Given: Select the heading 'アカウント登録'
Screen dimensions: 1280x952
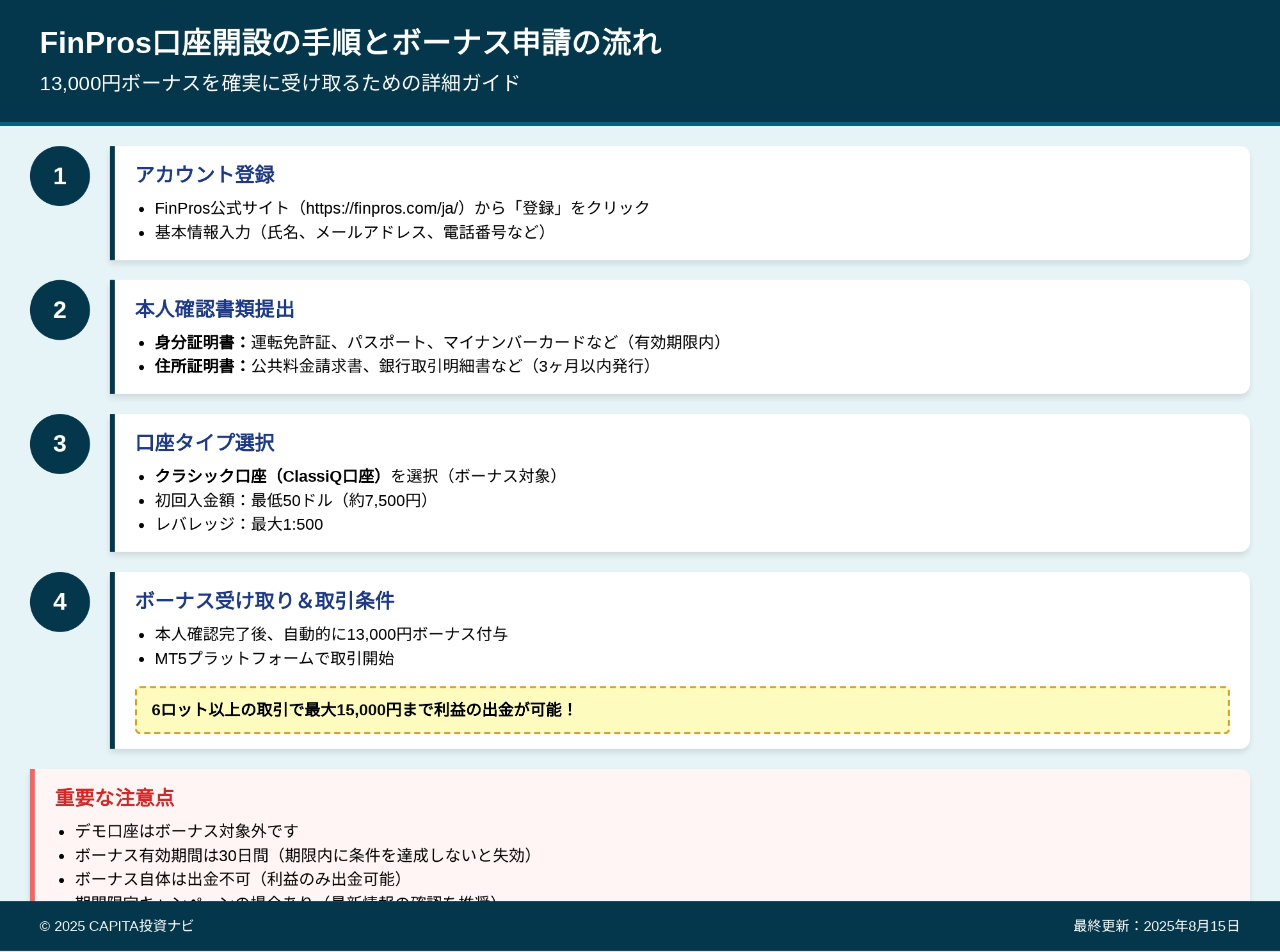Looking at the screenshot, I should pyautogui.click(x=205, y=175).
